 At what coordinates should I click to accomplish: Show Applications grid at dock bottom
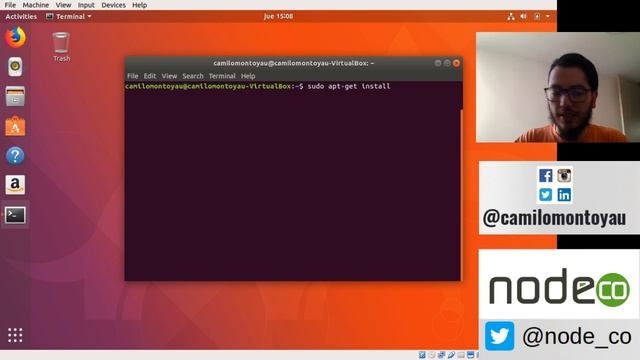pyautogui.click(x=15, y=335)
